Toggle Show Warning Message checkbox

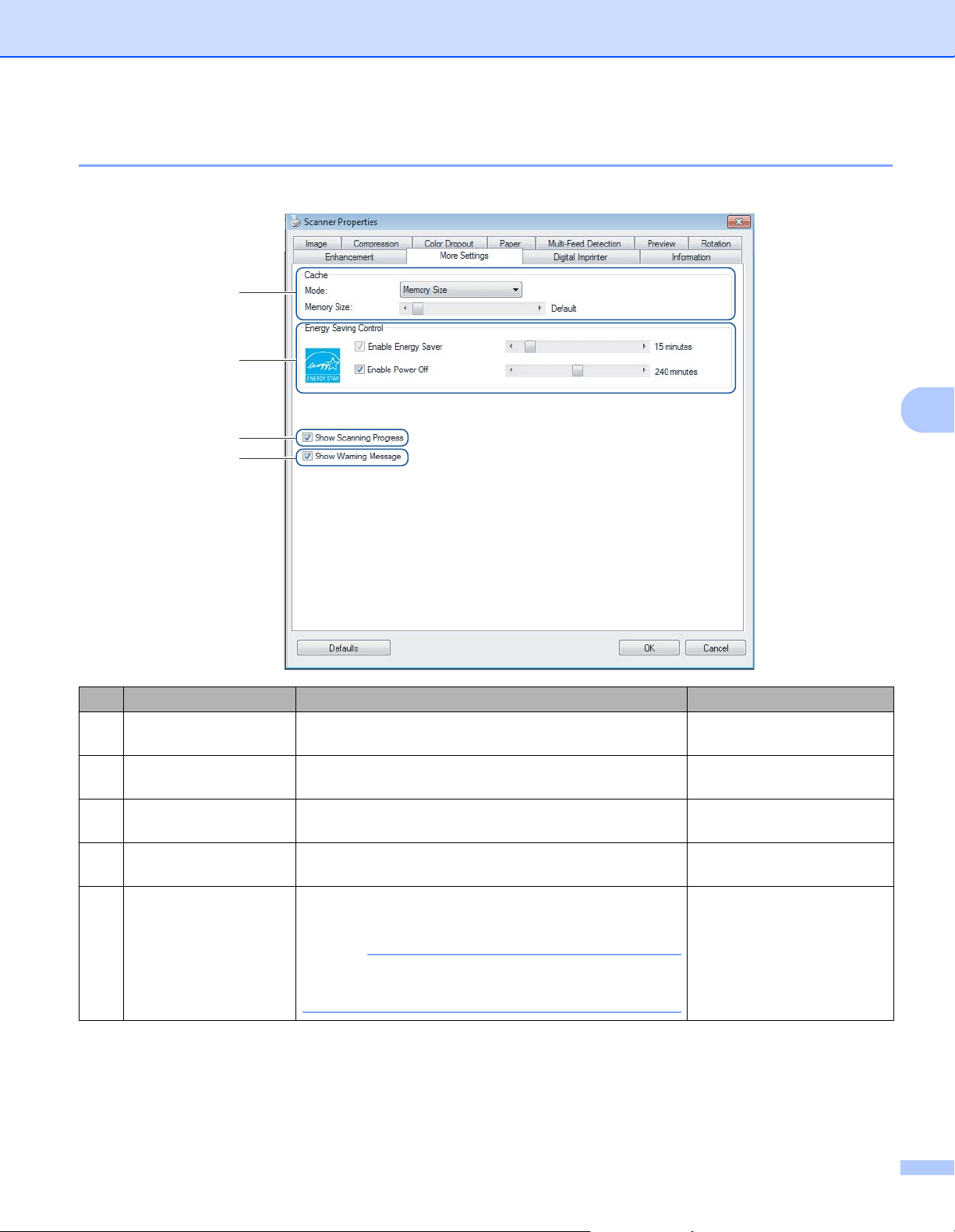(308, 457)
